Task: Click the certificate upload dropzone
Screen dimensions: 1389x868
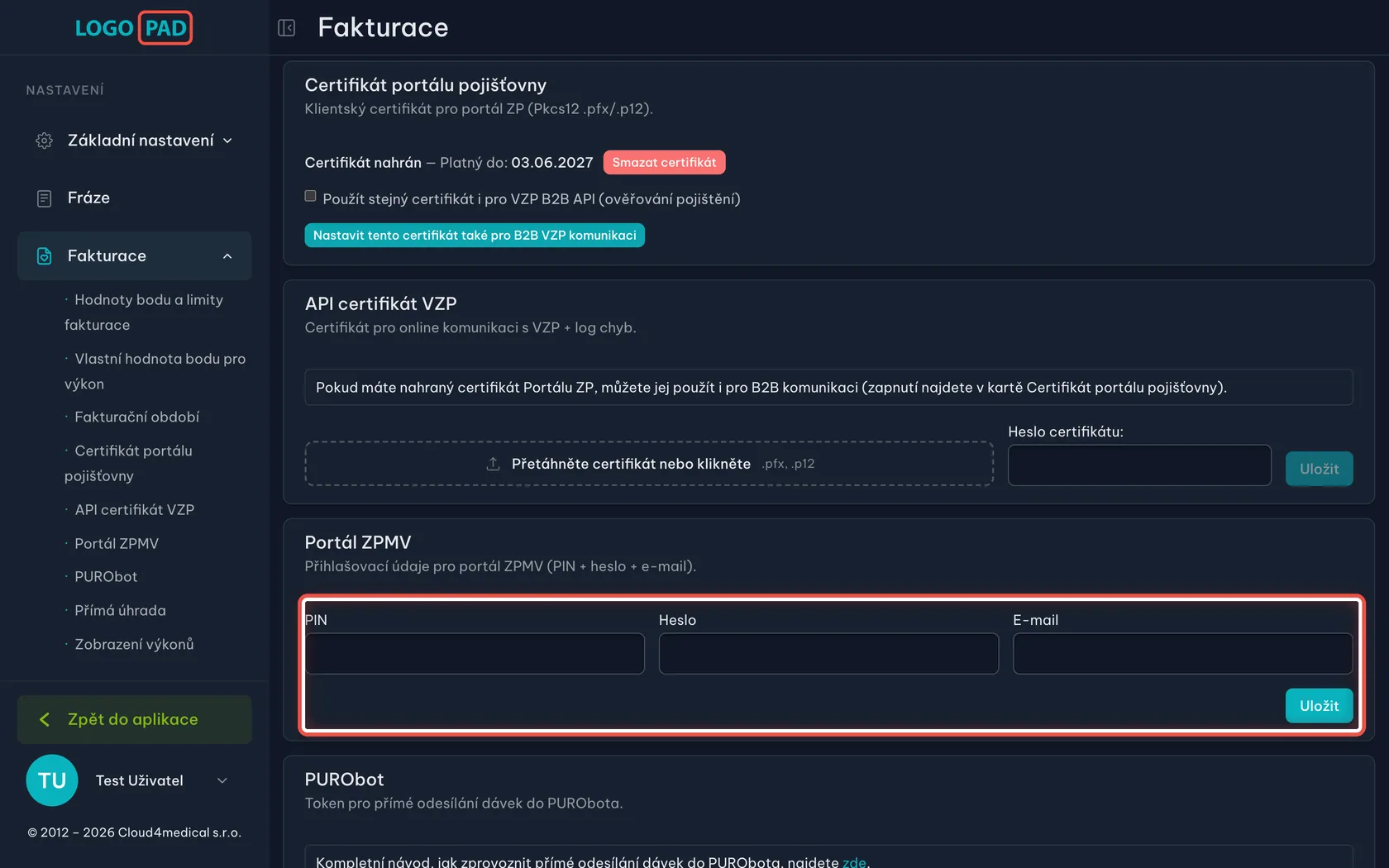Action: tap(649, 464)
